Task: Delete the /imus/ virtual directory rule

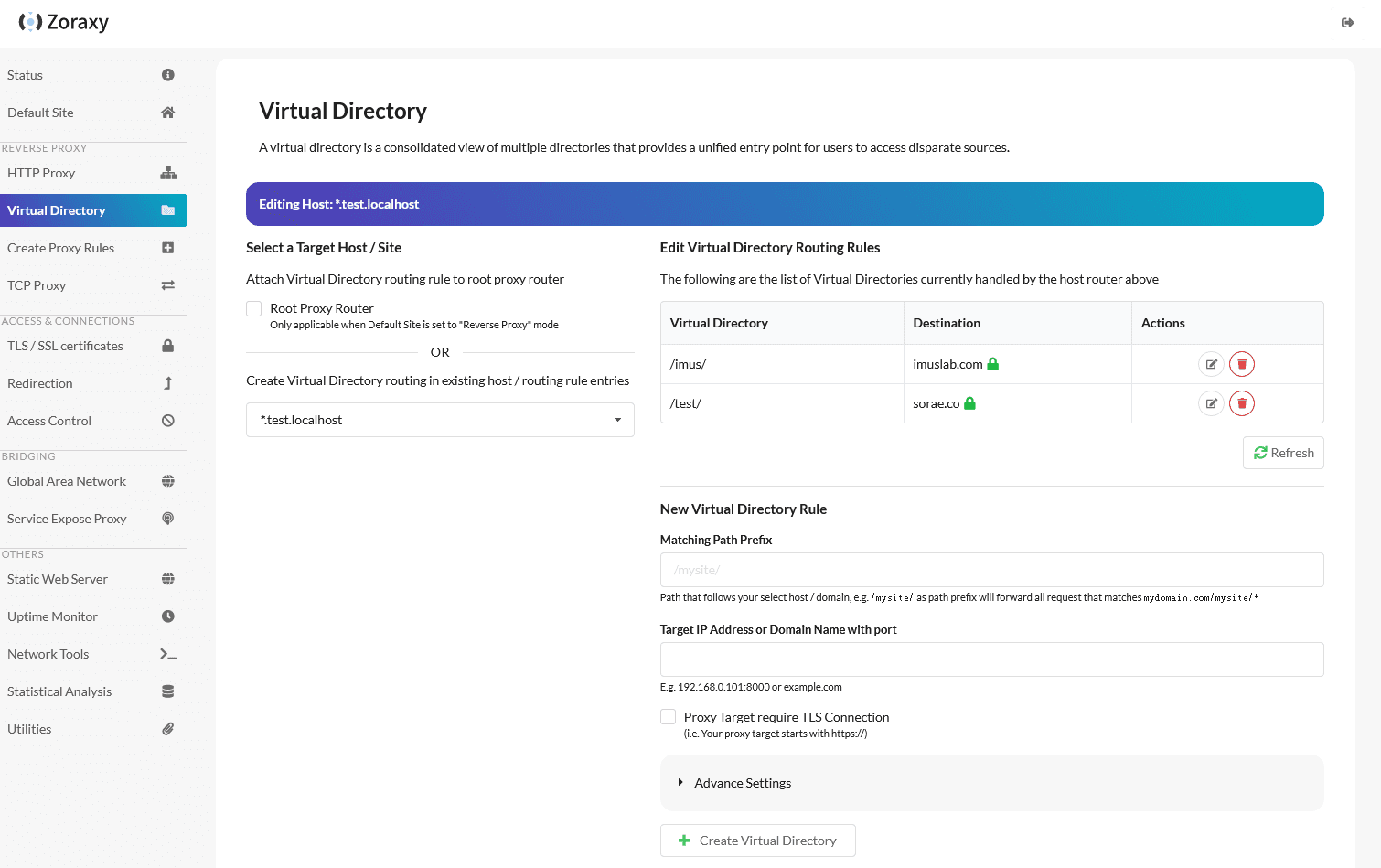Action: point(1241,364)
